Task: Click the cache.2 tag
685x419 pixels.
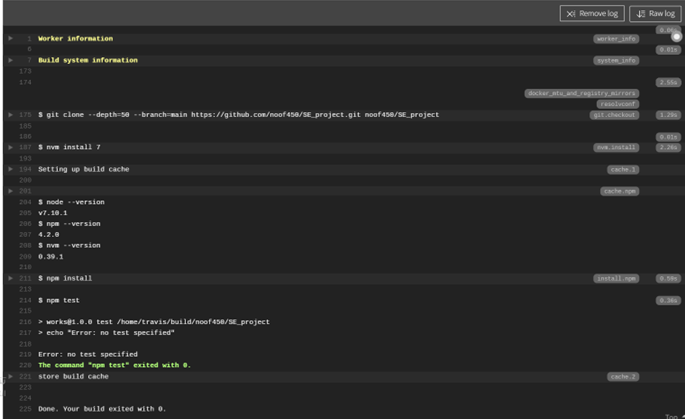Action: coord(623,377)
